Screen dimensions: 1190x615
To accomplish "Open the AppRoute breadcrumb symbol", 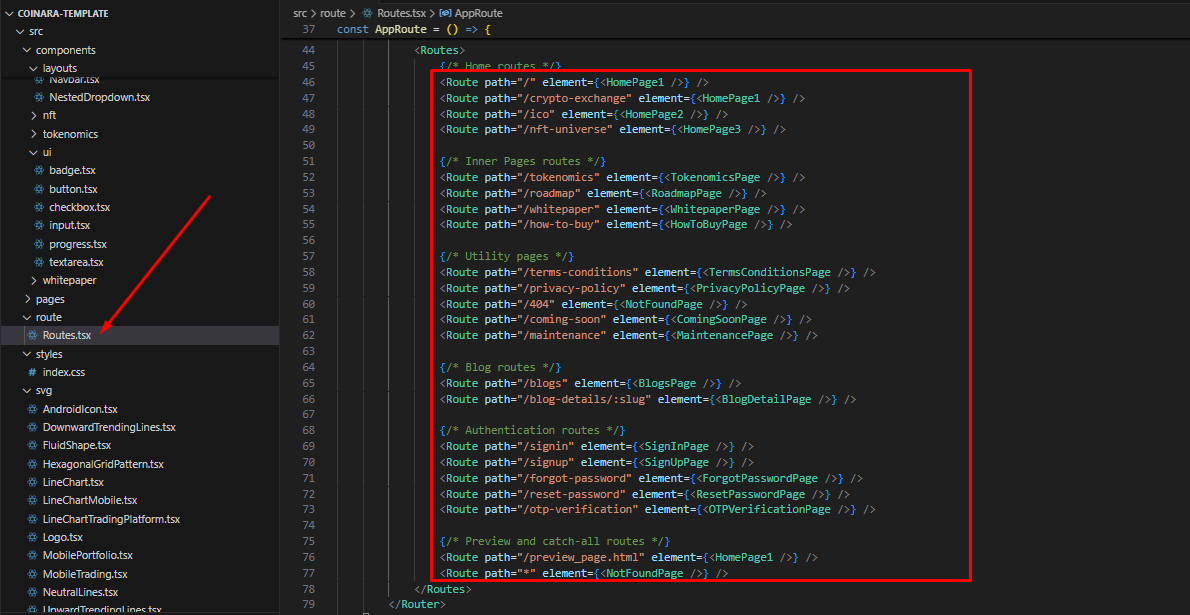I will 478,13.
